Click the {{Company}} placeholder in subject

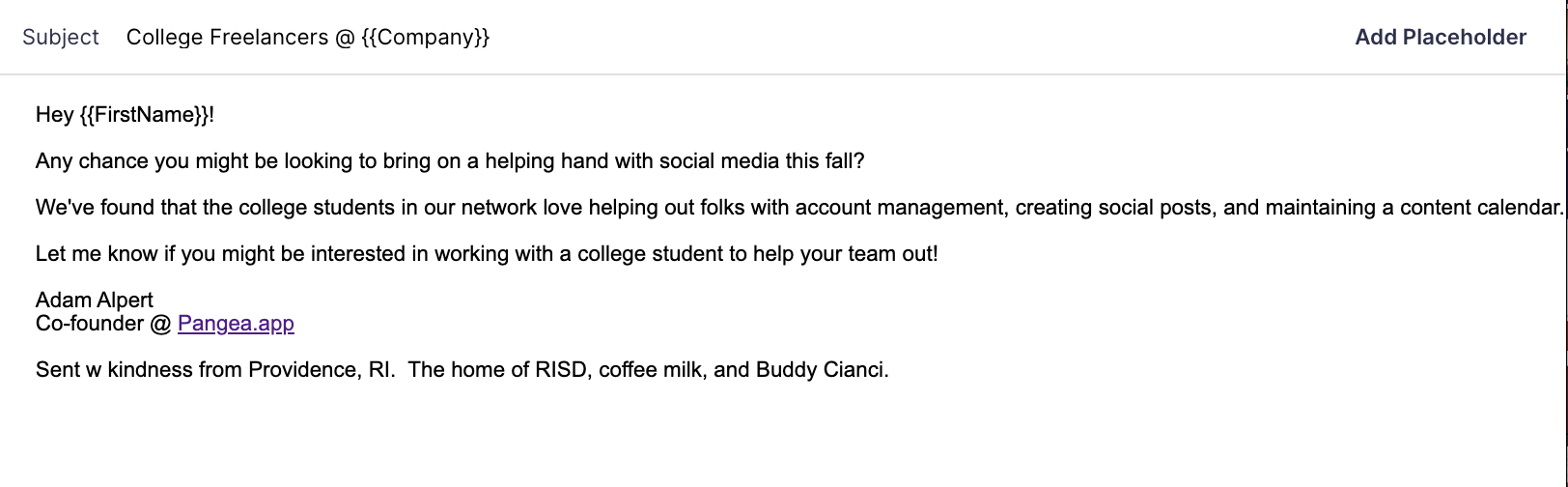click(x=426, y=38)
